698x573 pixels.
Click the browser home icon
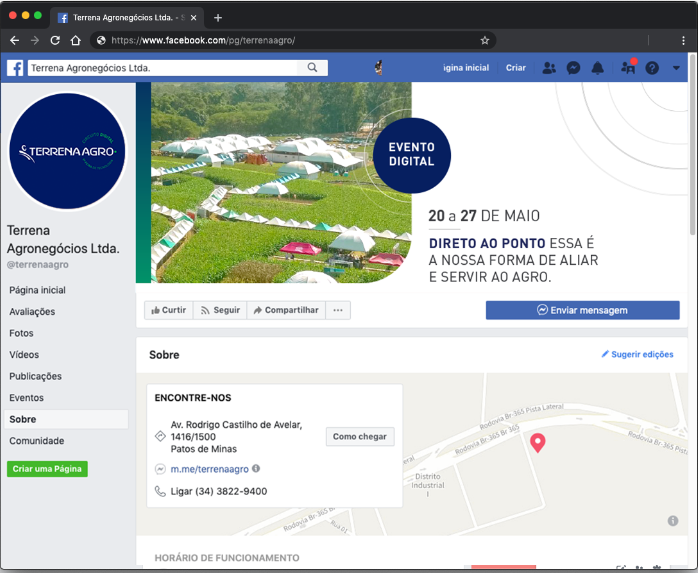[76, 41]
